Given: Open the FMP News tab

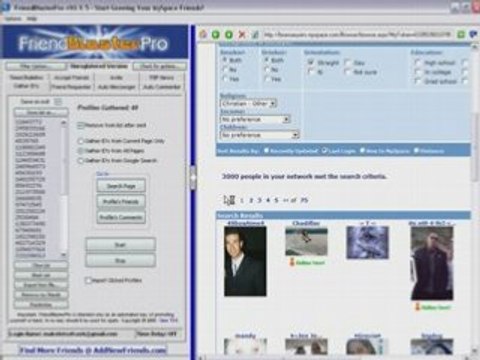Looking at the screenshot, I should [162, 78].
